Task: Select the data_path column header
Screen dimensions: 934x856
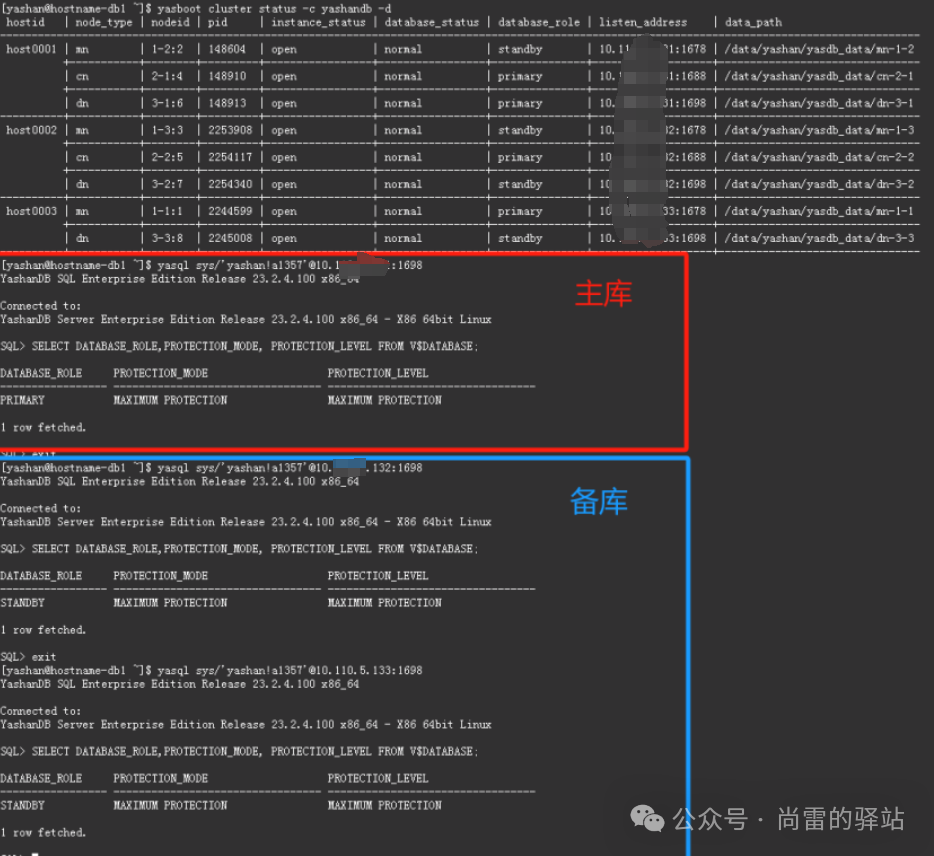Action: 753,23
